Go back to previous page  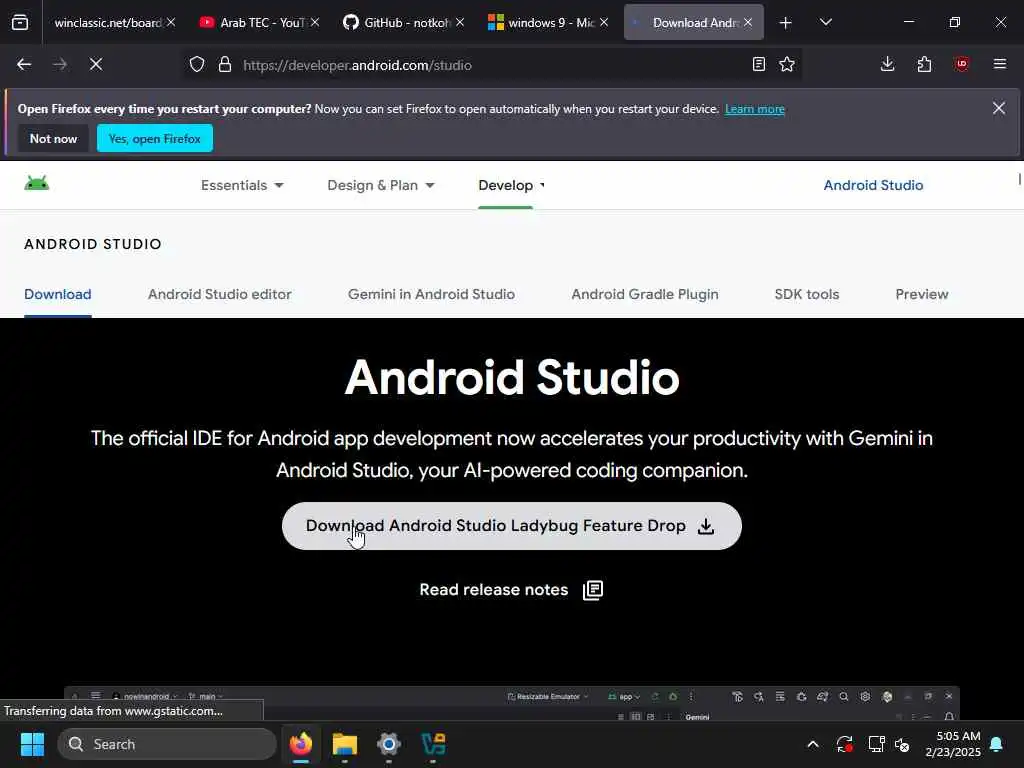[x=24, y=65]
